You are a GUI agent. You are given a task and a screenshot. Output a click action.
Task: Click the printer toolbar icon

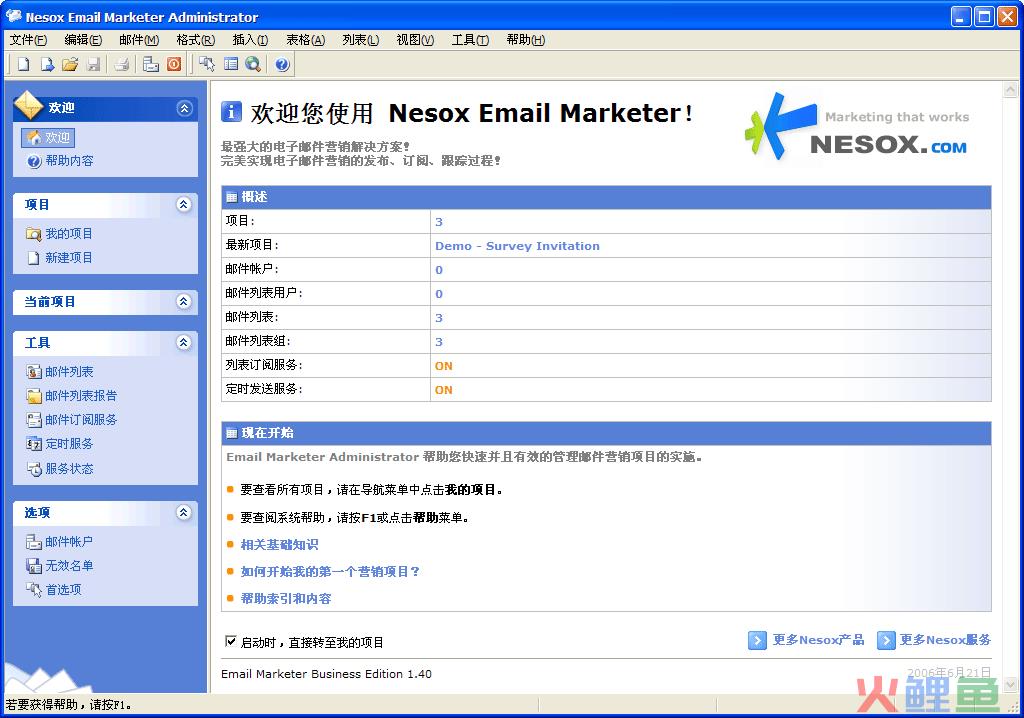tap(121, 64)
